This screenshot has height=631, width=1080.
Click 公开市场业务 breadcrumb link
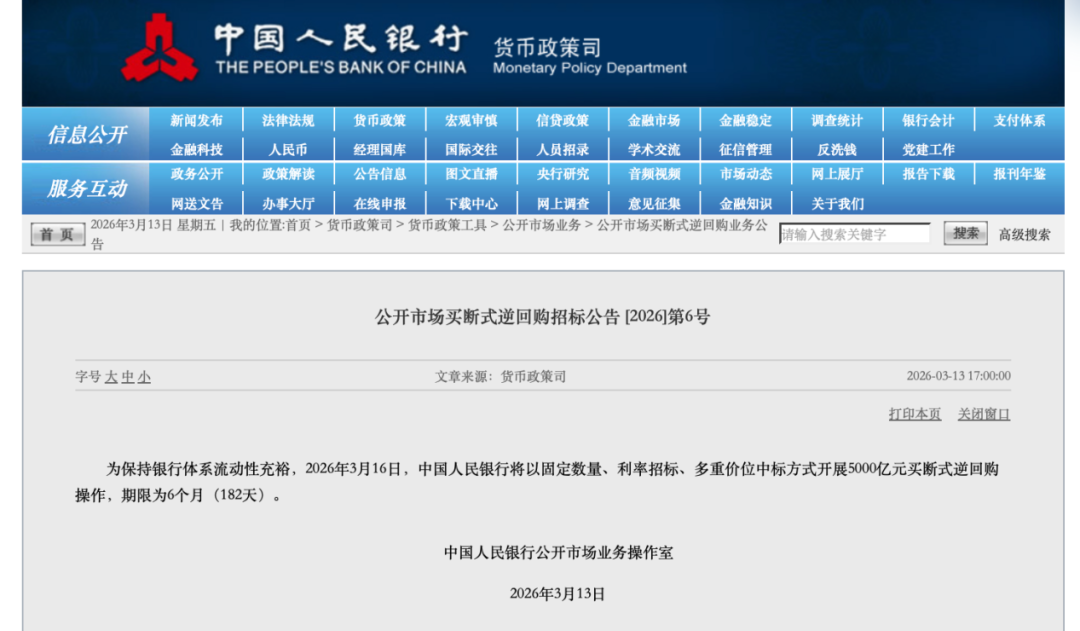541,226
